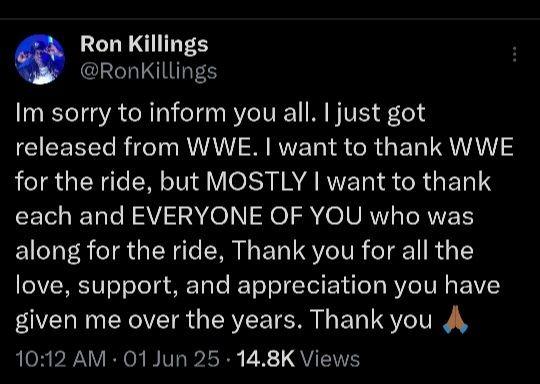Click the final "Thank you" before the emoji
540x384 pixels.
pos(371,320)
